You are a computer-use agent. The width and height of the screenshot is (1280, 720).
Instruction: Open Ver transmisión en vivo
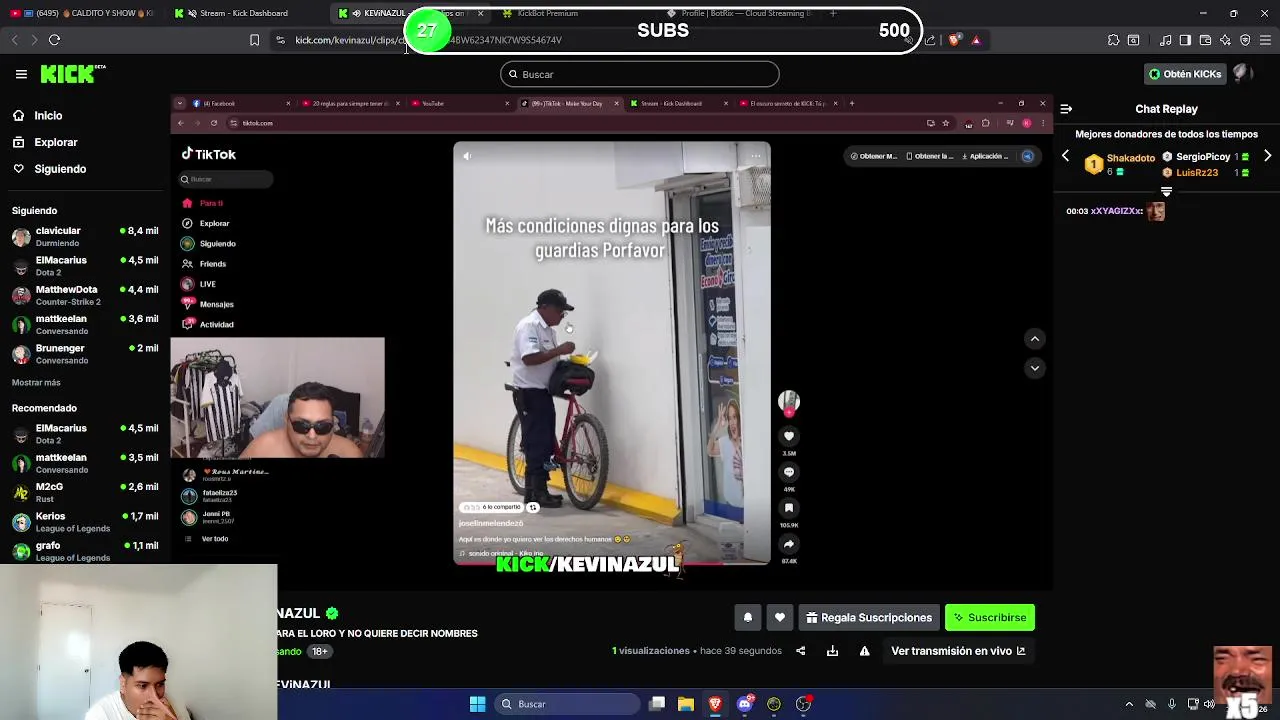point(958,651)
